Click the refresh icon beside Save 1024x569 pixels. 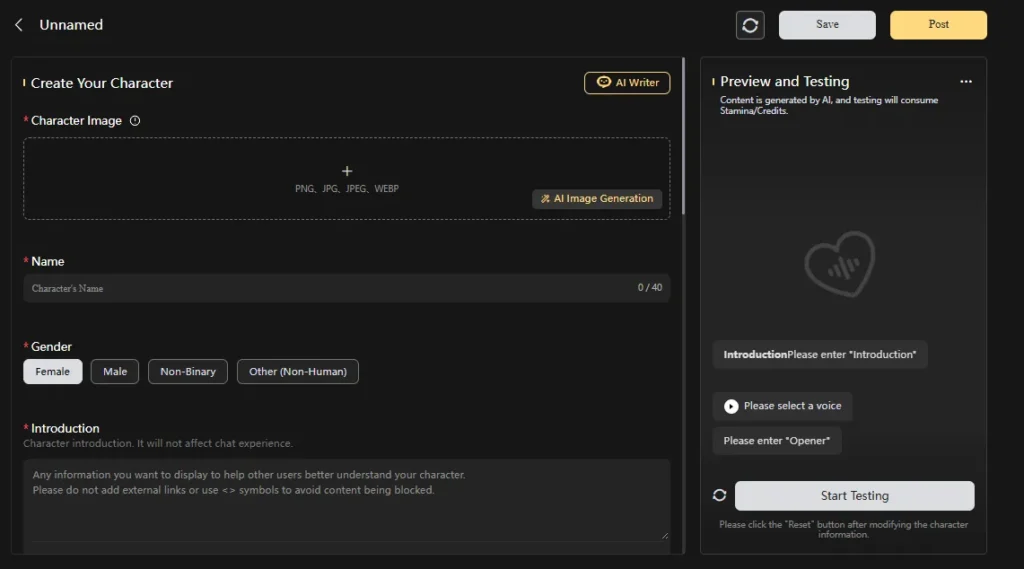point(750,25)
